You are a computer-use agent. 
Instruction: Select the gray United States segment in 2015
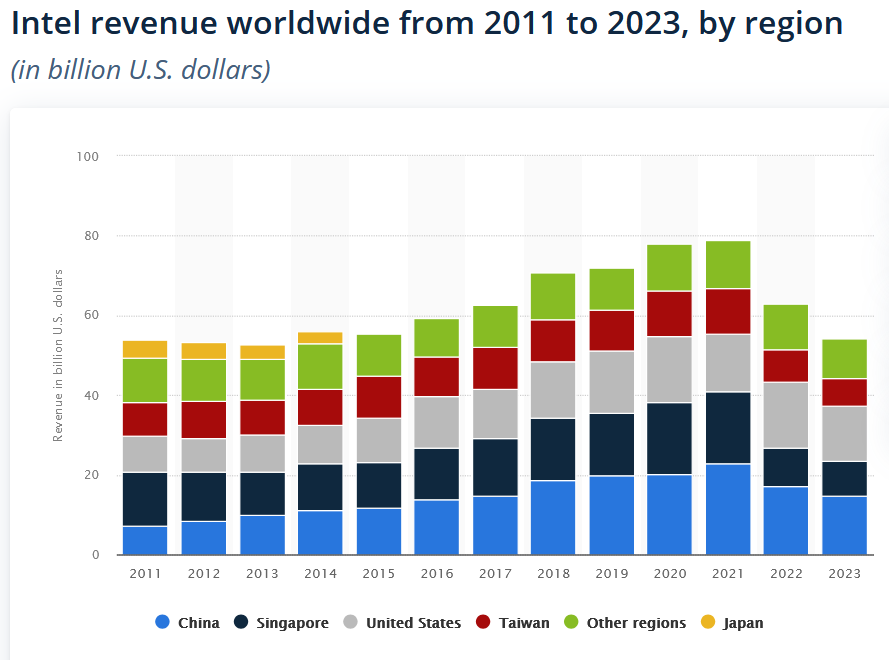click(x=377, y=440)
